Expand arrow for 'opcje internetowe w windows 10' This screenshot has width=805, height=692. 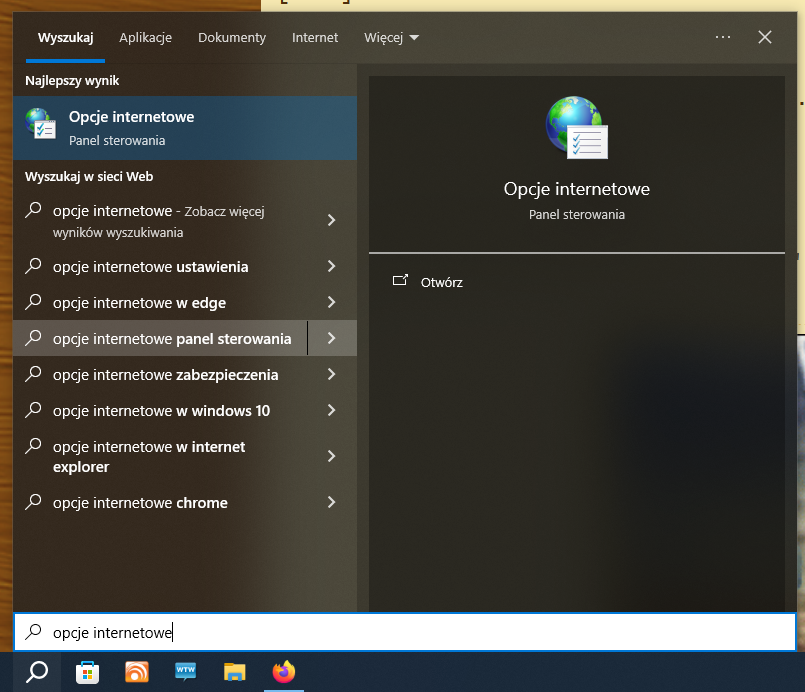point(332,410)
